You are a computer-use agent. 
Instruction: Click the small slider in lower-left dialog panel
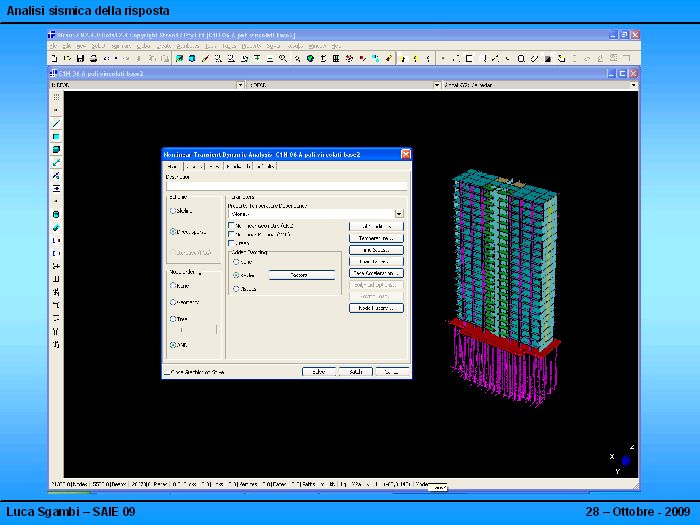pos(181,329)
